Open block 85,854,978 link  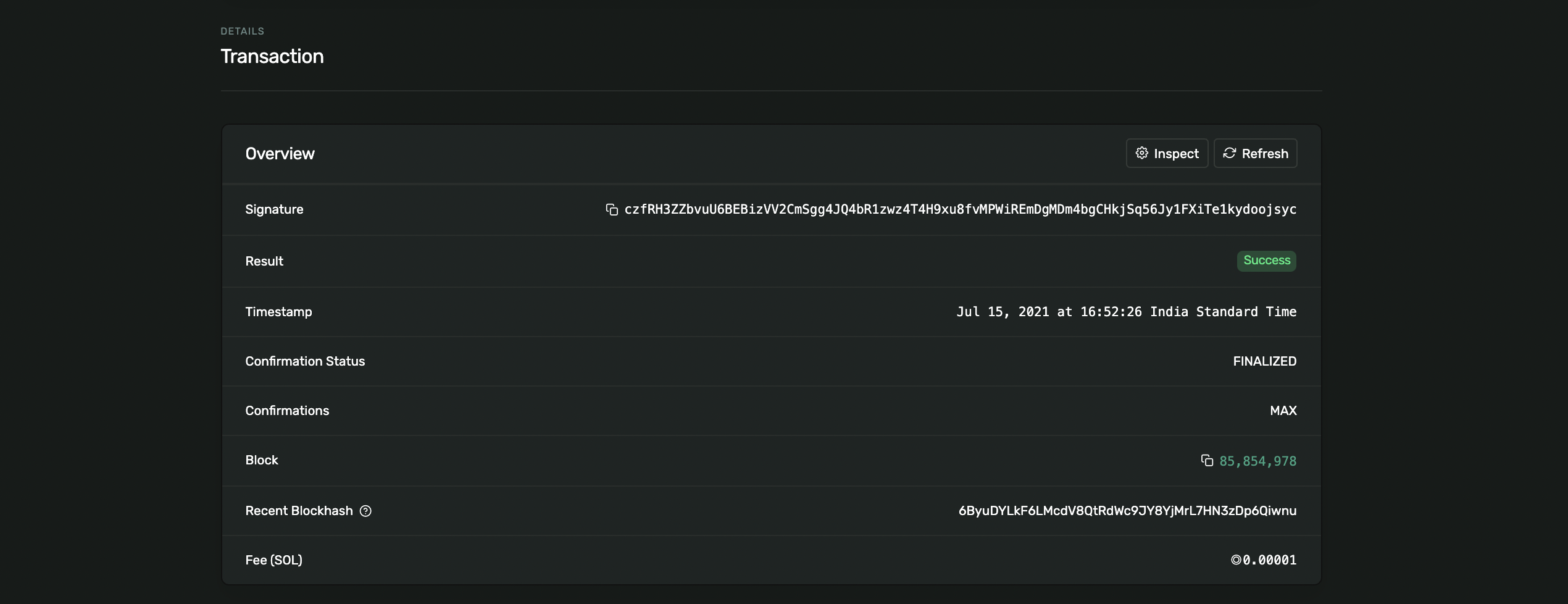(x=1257, y=461)
